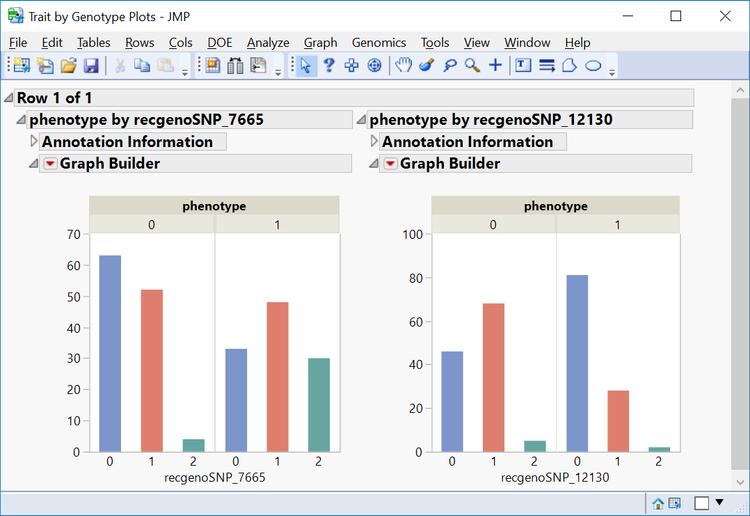
Task: Click the vertical scrollbar down arrow
Action: pos(740,482)
